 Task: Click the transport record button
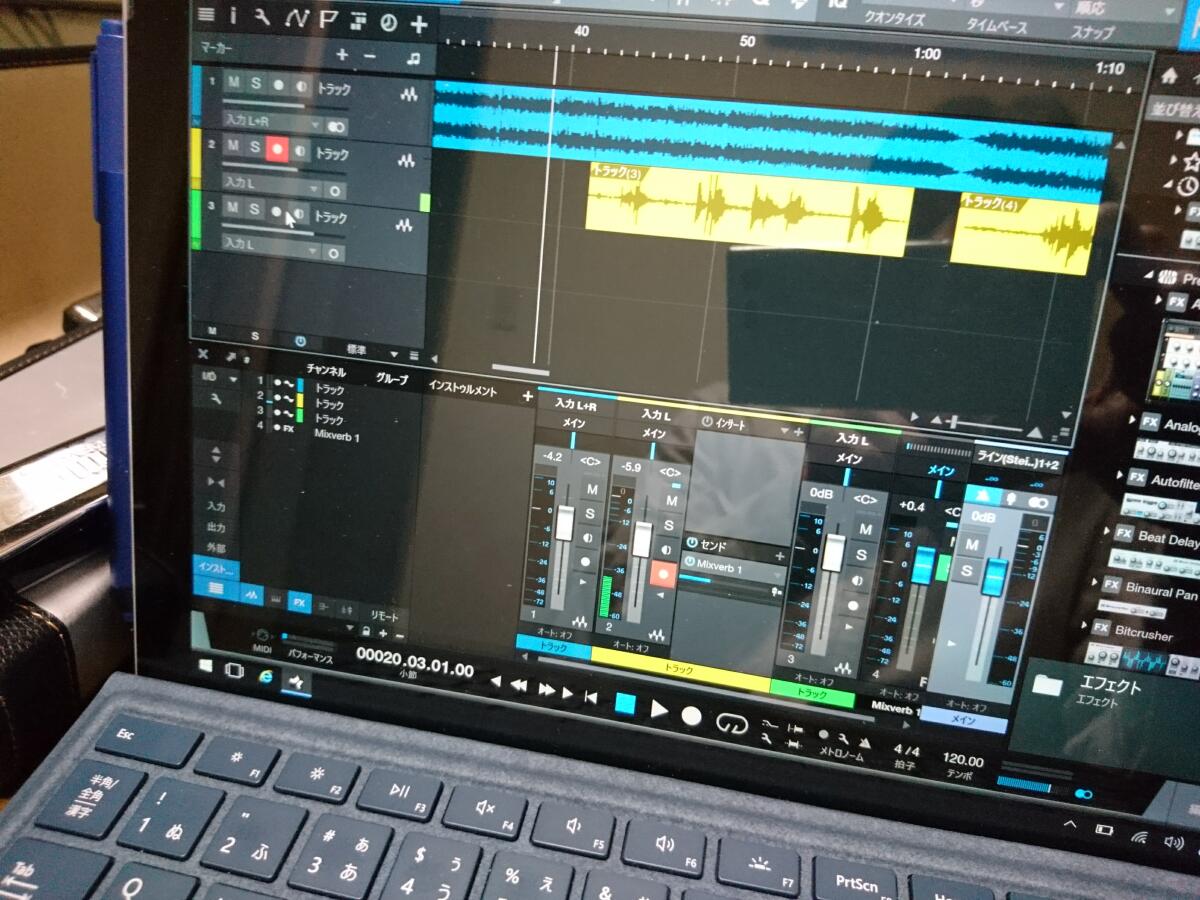[x=692, y=716]
